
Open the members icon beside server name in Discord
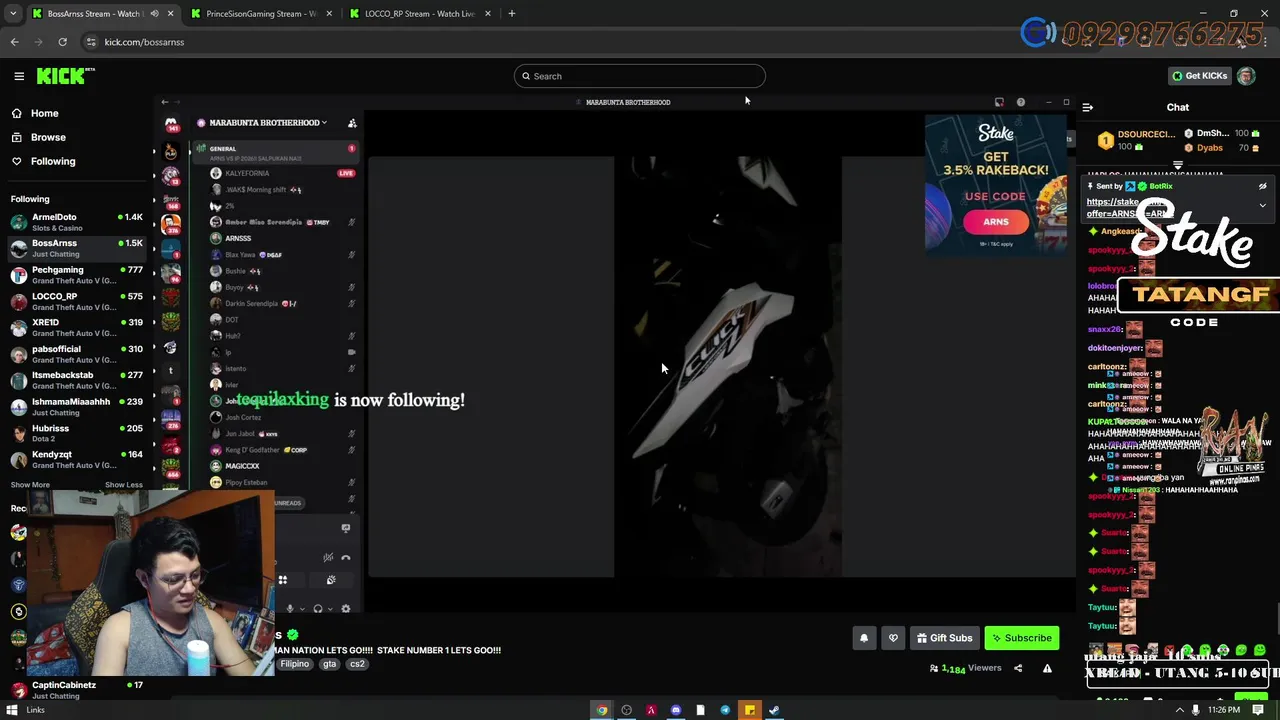352,123
